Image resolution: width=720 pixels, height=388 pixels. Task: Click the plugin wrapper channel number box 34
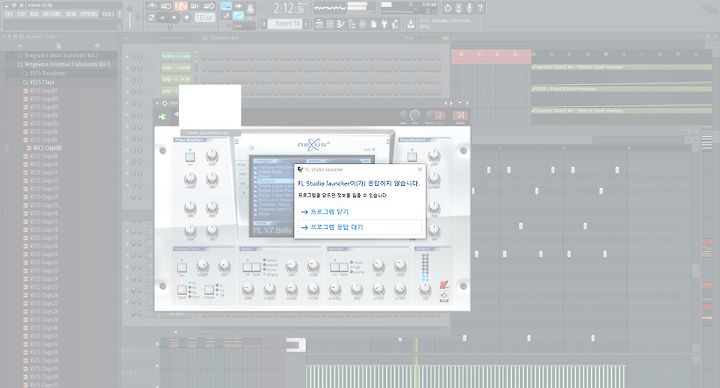click(460, 115)
